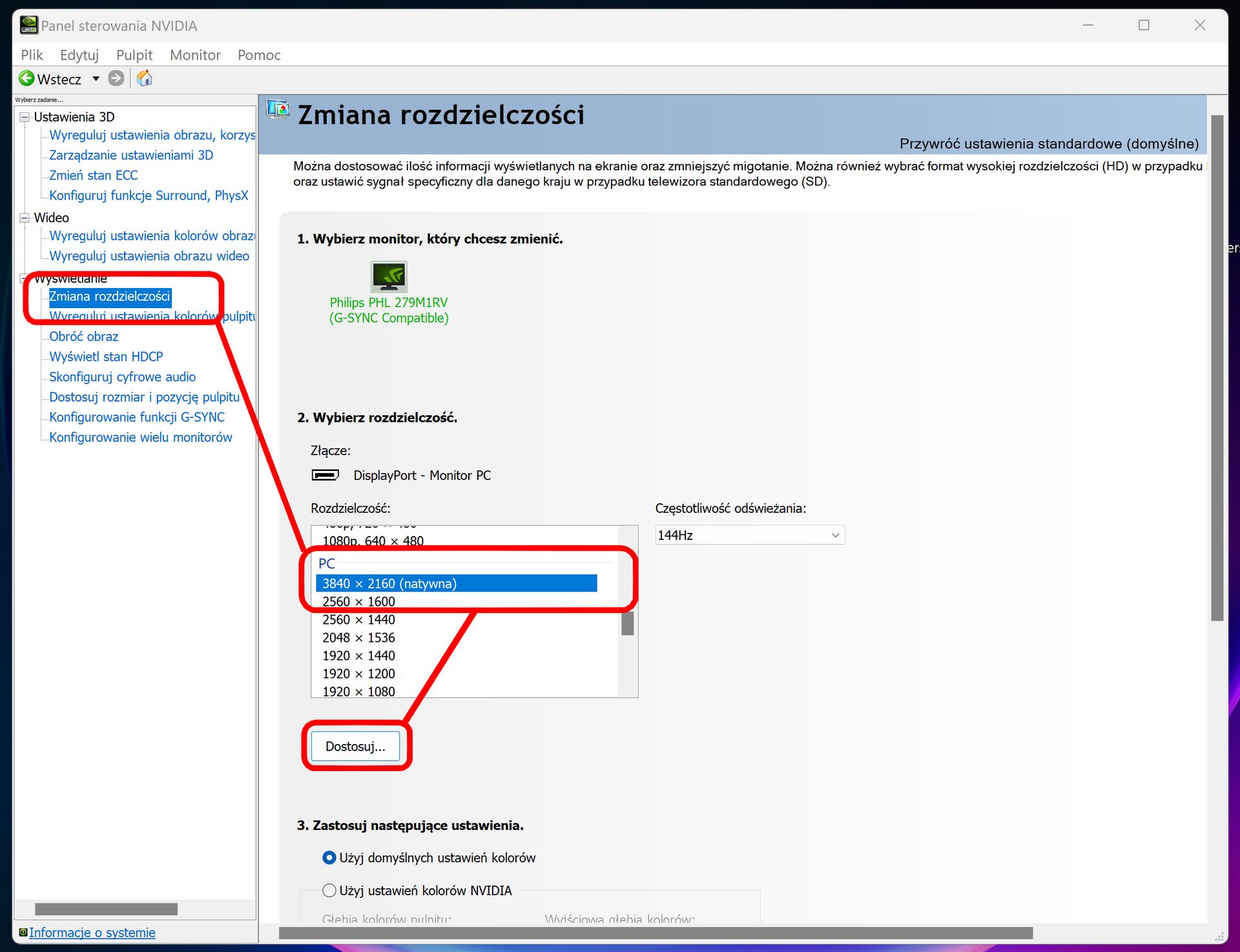The height and width of the screenshot is (952, 1240).
Task: Open Wyreguluj ustawienia obrazu wideo
Action: (149, 256)
